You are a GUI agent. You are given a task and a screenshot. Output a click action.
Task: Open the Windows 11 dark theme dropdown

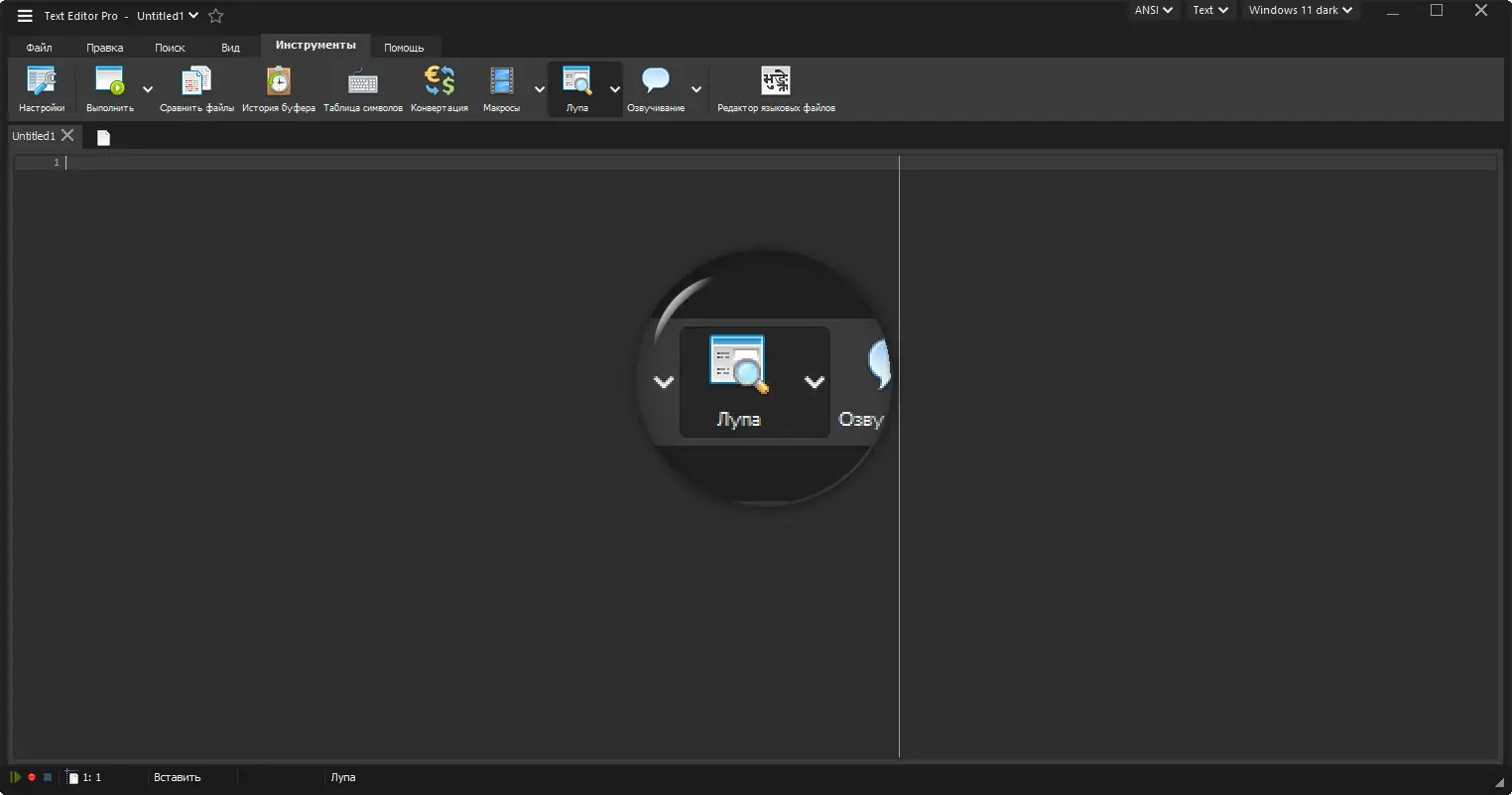(1301, 10)
